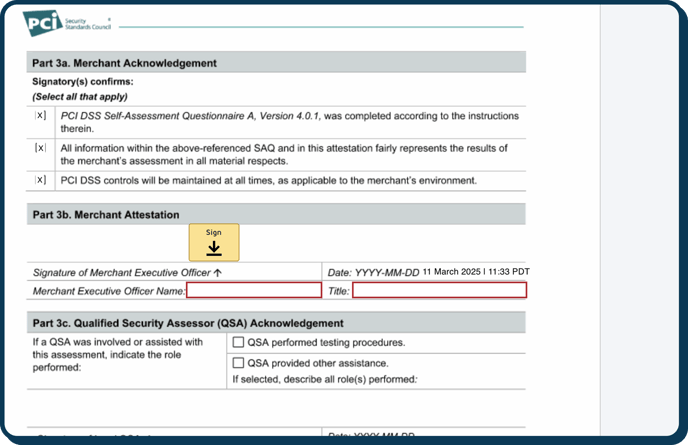Viewport: 688px width, 445px height.
Task: Toggle the 'PCI DSS controls will be maintained' checkbox
Action: pos(40,179)
